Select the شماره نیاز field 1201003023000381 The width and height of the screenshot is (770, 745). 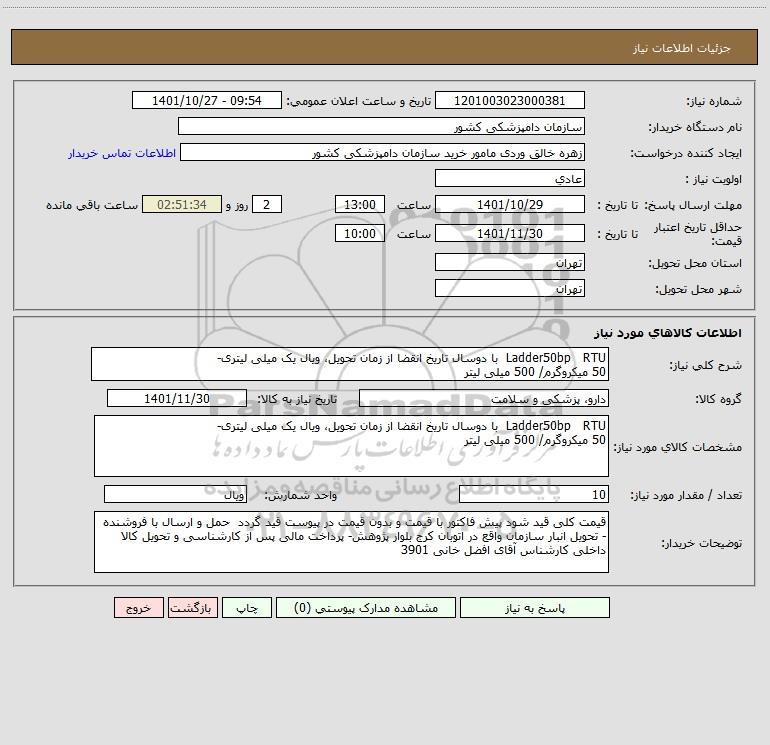click(x=510, y=101)
